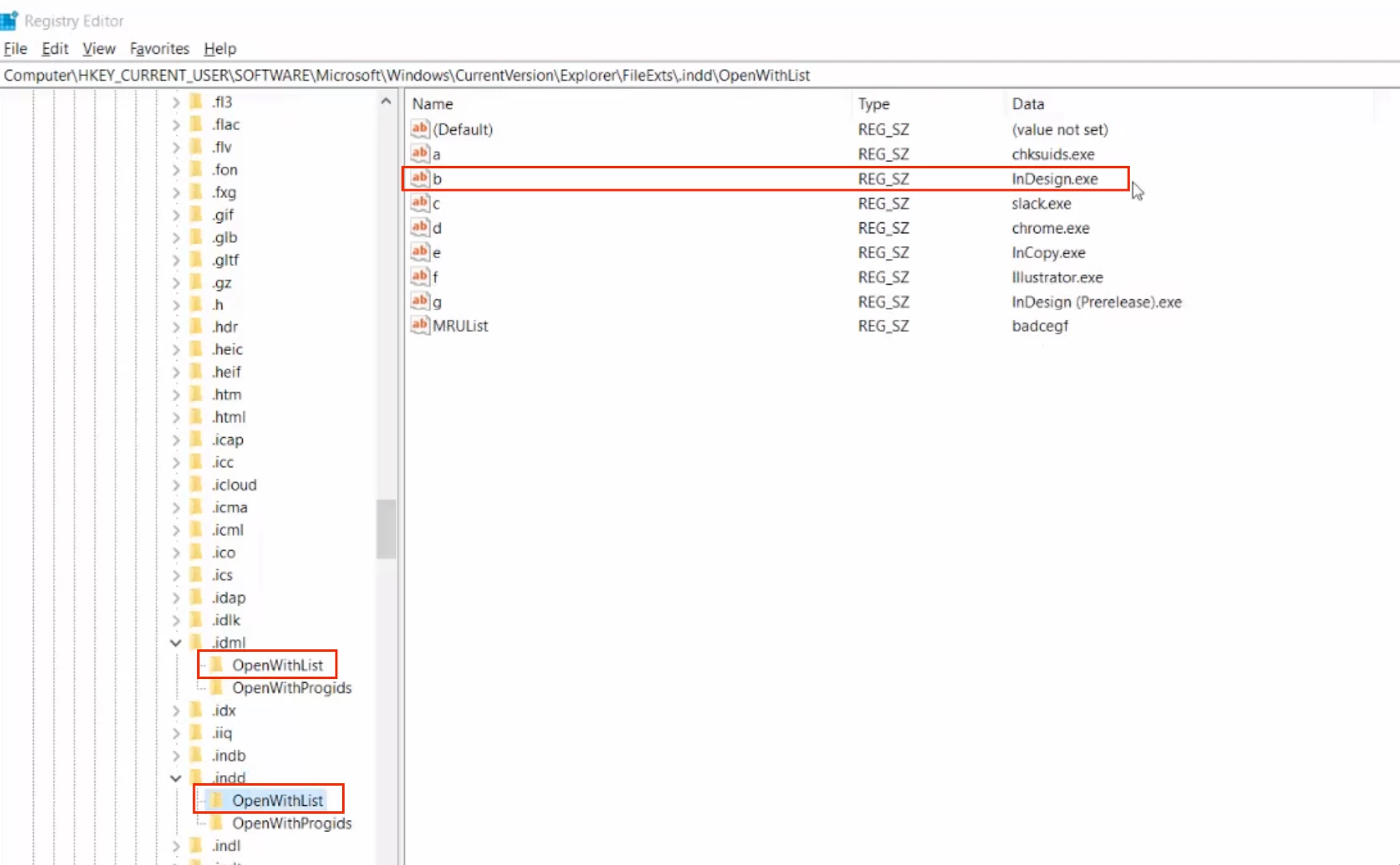Select the .idap key
The image size is (1400, 865).
[228, 597]
